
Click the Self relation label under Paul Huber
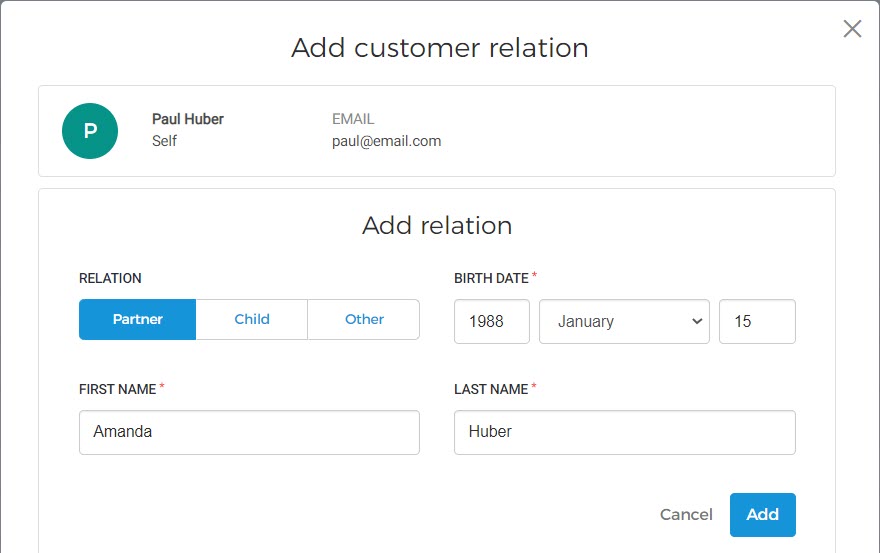click(165, 141)
